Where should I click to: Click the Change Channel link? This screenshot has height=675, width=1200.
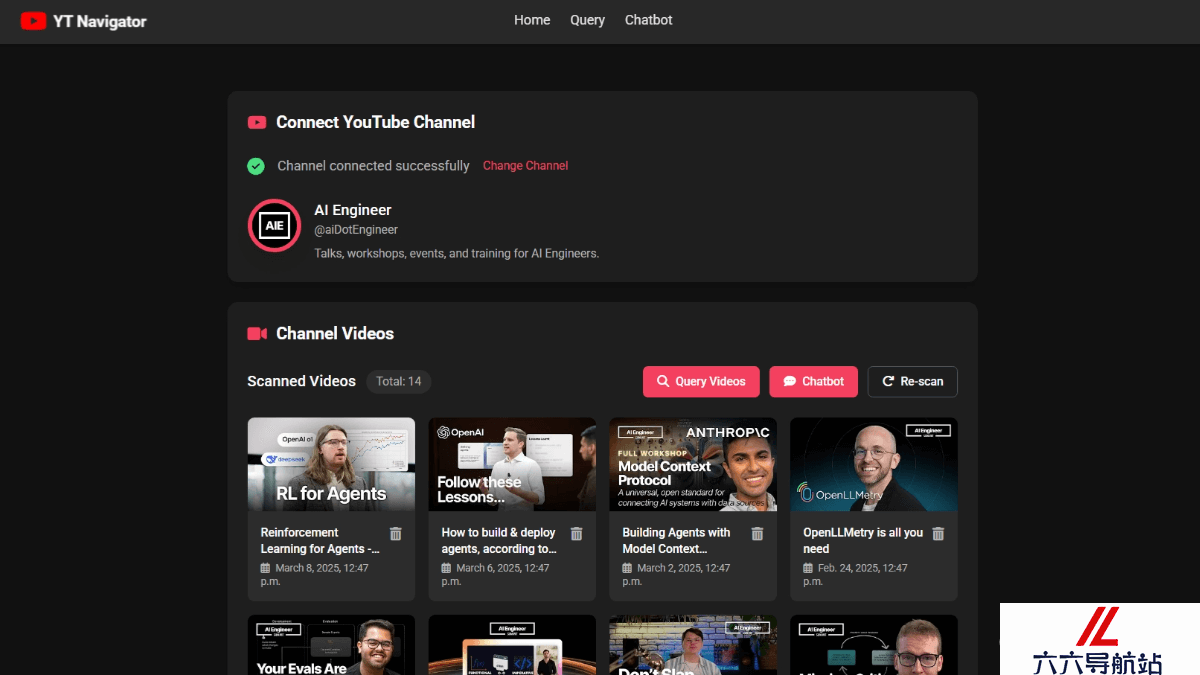(525, 166)
